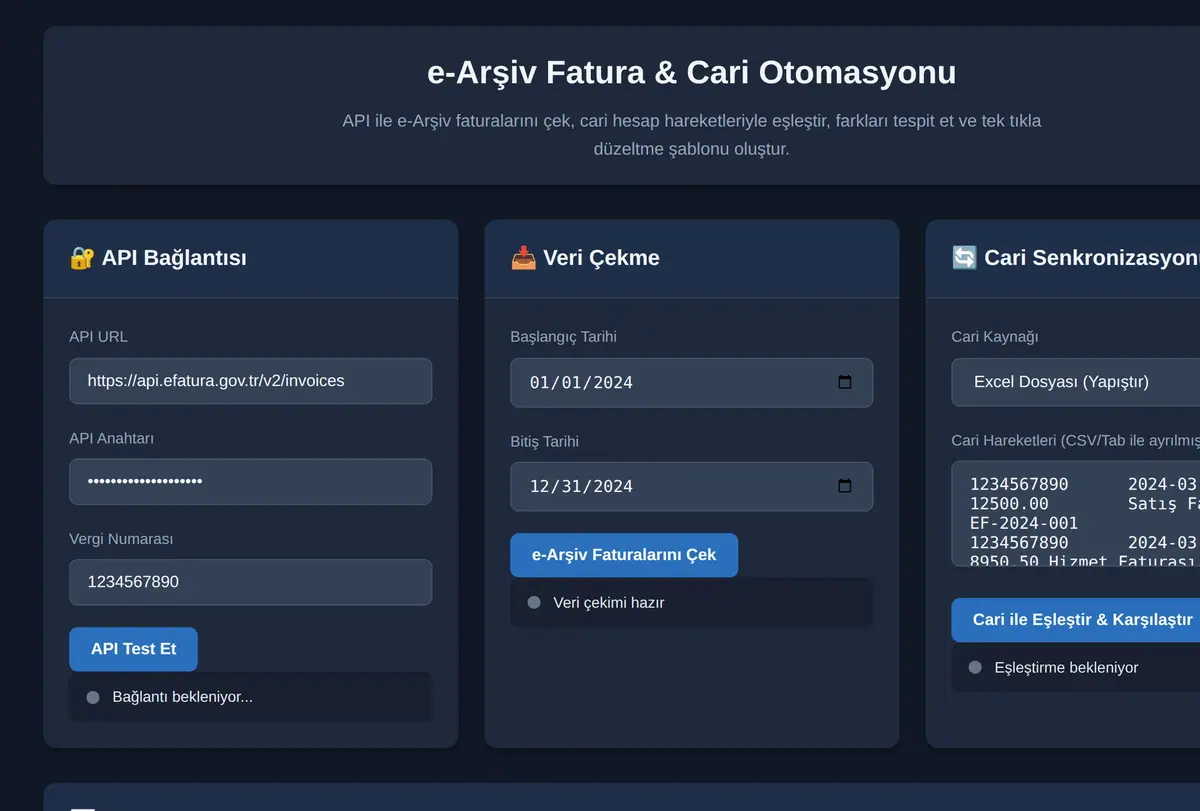The height and width of the screenshot is (811, 1200).
Task: Click the 'Eşleştirme bekleniyor' status text
Action: [1066, 668]
